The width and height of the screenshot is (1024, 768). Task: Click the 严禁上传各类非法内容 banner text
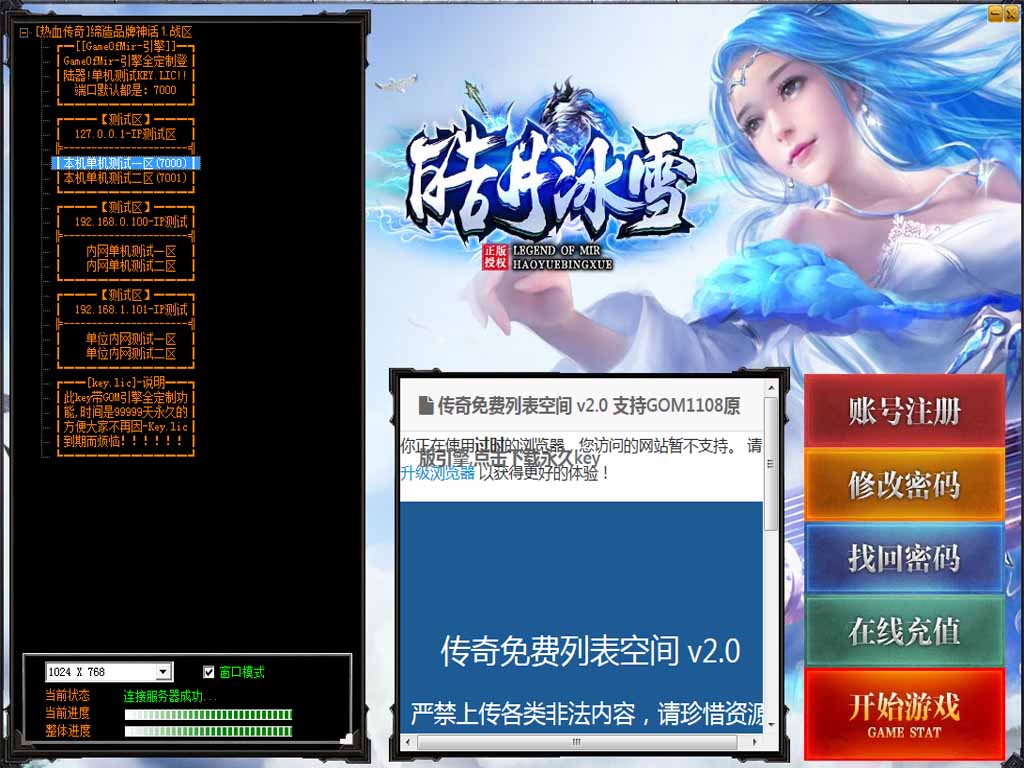586,713
